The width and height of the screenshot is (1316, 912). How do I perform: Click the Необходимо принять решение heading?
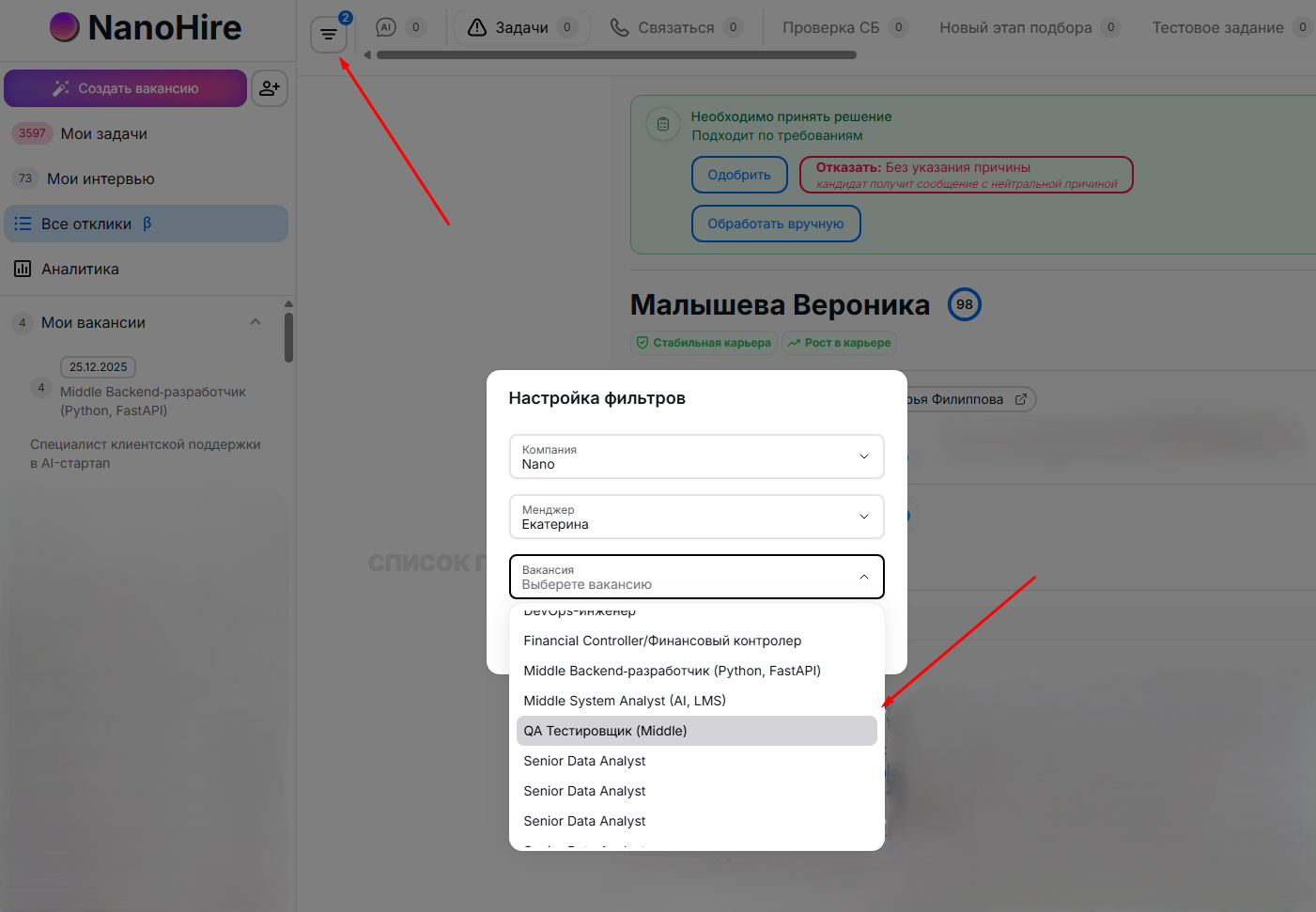point(792,116)
